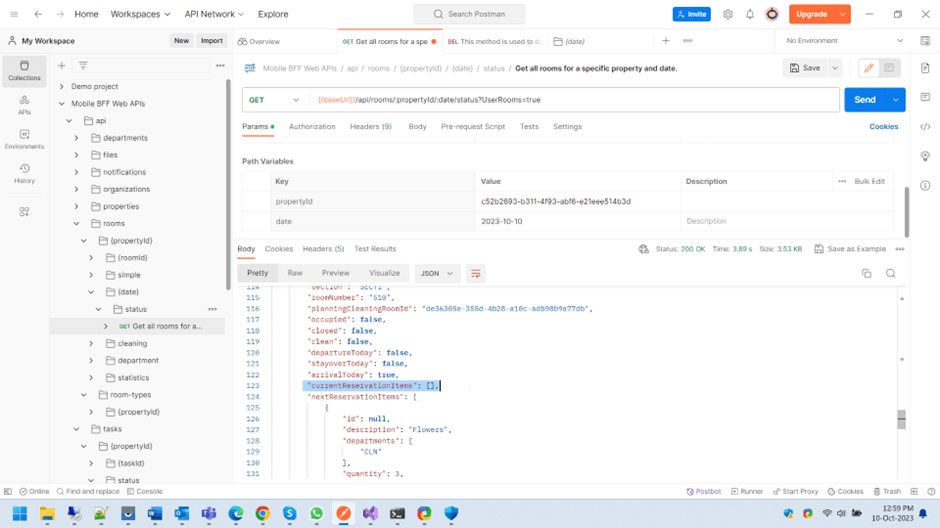Viewport: 940px width, 528px height.
Task: Open the History sidebar panel
Action: (24, 173)
